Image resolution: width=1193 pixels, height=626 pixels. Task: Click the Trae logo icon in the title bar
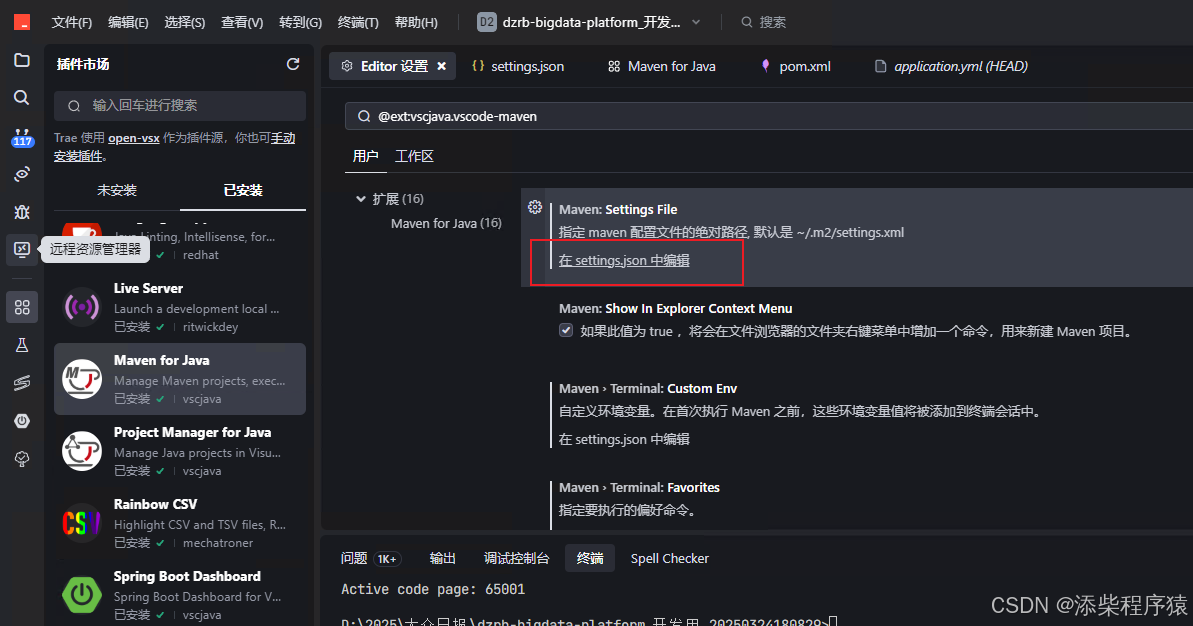(22, 22)
